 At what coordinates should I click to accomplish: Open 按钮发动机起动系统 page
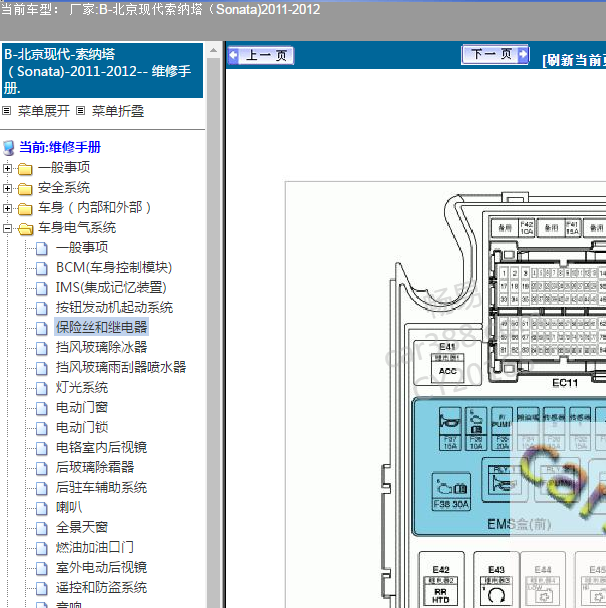(114, 307)
